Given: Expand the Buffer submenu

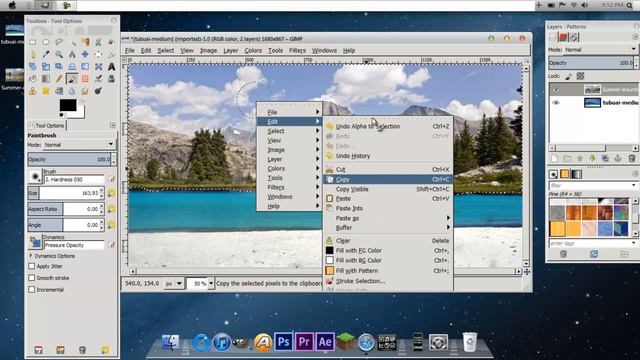Looking at the screenshot, I should [x=388, y=228].
